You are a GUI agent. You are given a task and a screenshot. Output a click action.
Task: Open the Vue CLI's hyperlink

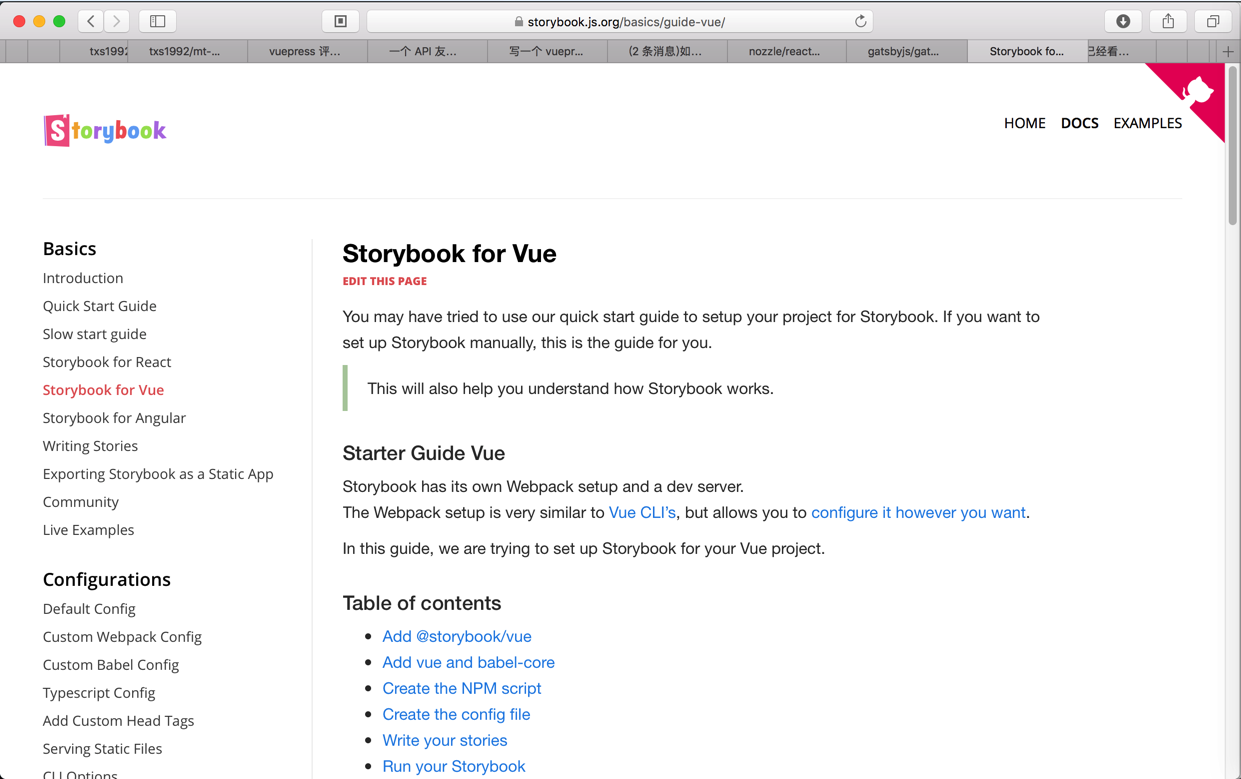click(x=642, y=512)
